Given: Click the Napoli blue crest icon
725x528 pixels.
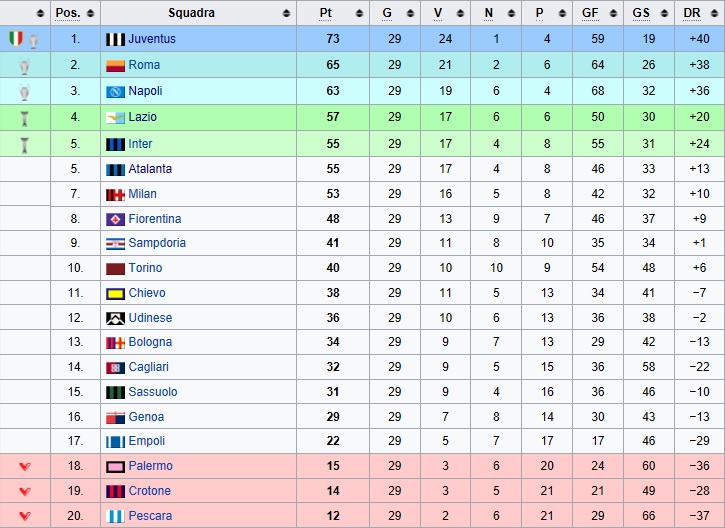Looking at the screenshot, I should pyautogui.click(x=115, y=92).
